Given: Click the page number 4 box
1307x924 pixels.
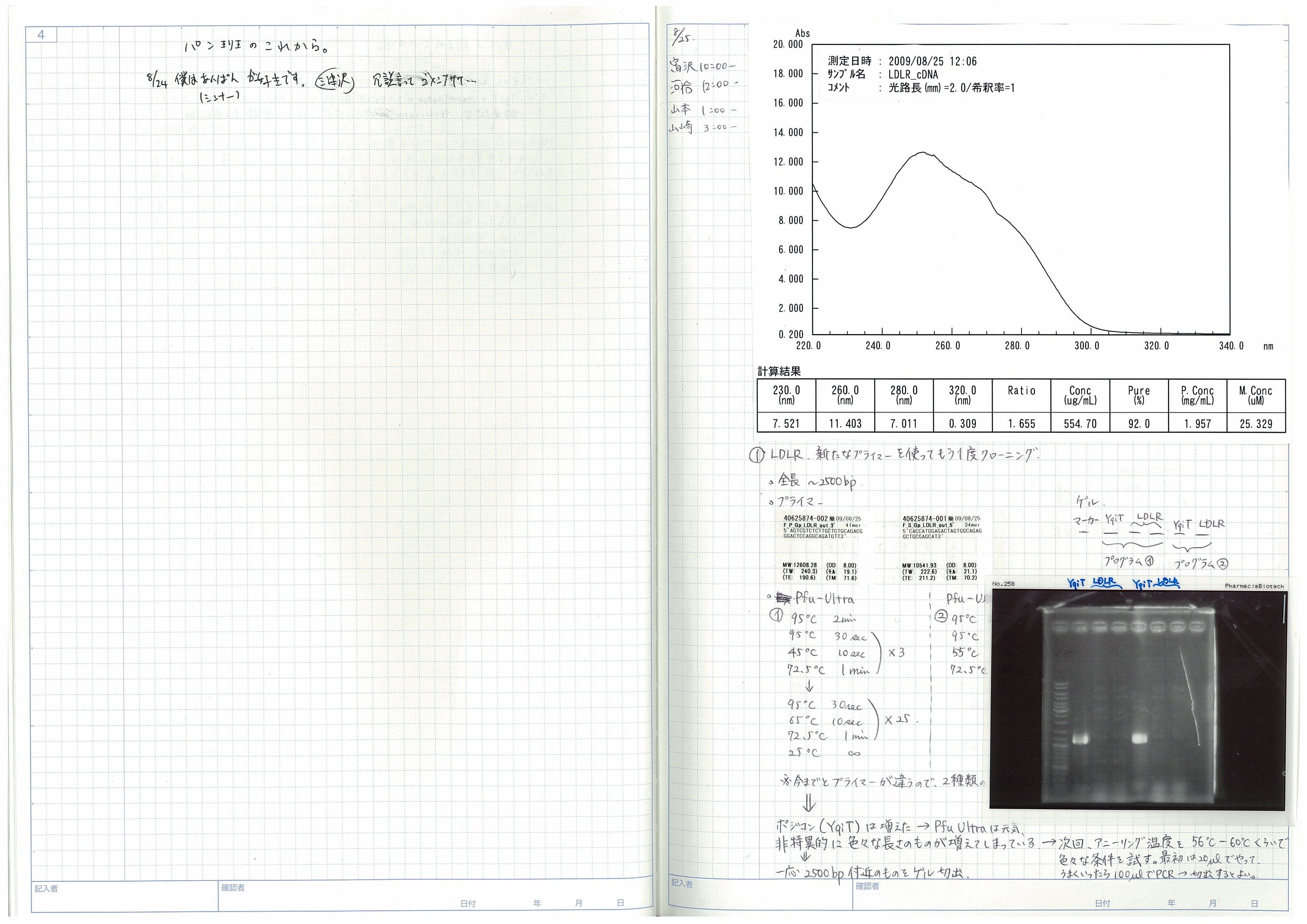Looking at the screenshot, I should pos(41,35).
